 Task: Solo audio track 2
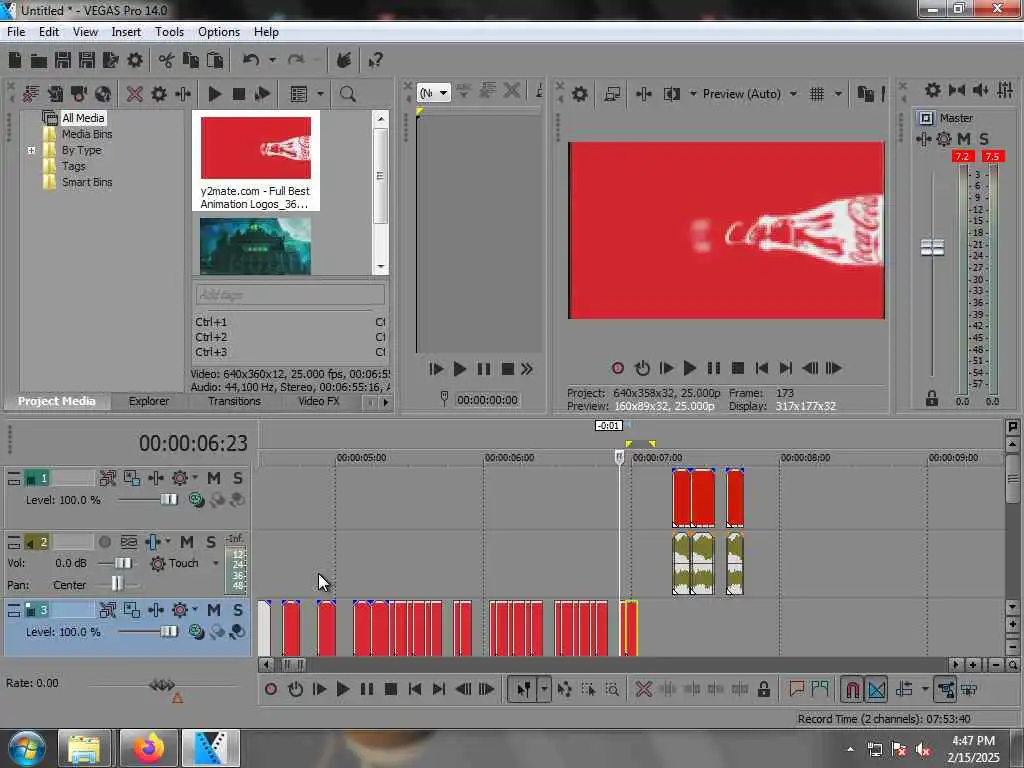pos(210,542)
